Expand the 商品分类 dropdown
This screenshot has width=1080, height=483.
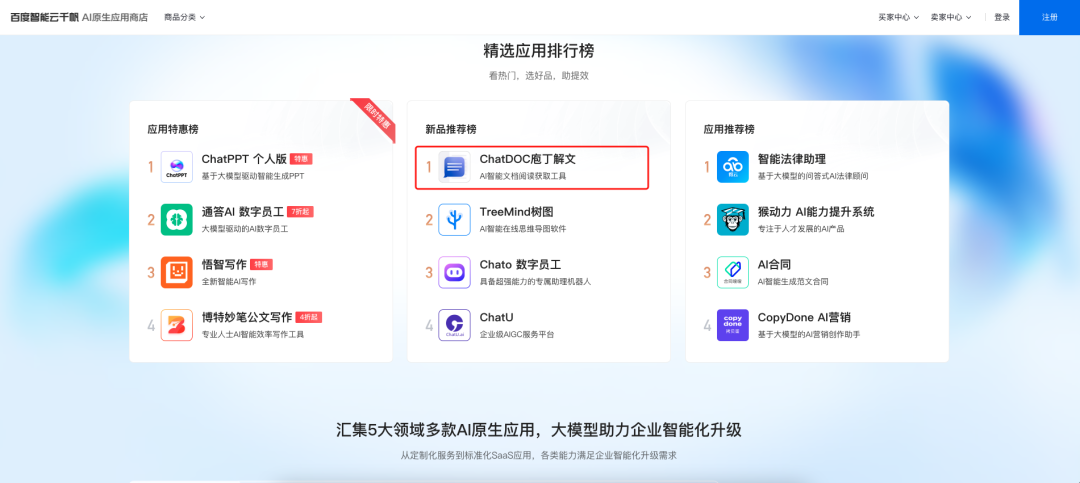click(x=185, y=17)
